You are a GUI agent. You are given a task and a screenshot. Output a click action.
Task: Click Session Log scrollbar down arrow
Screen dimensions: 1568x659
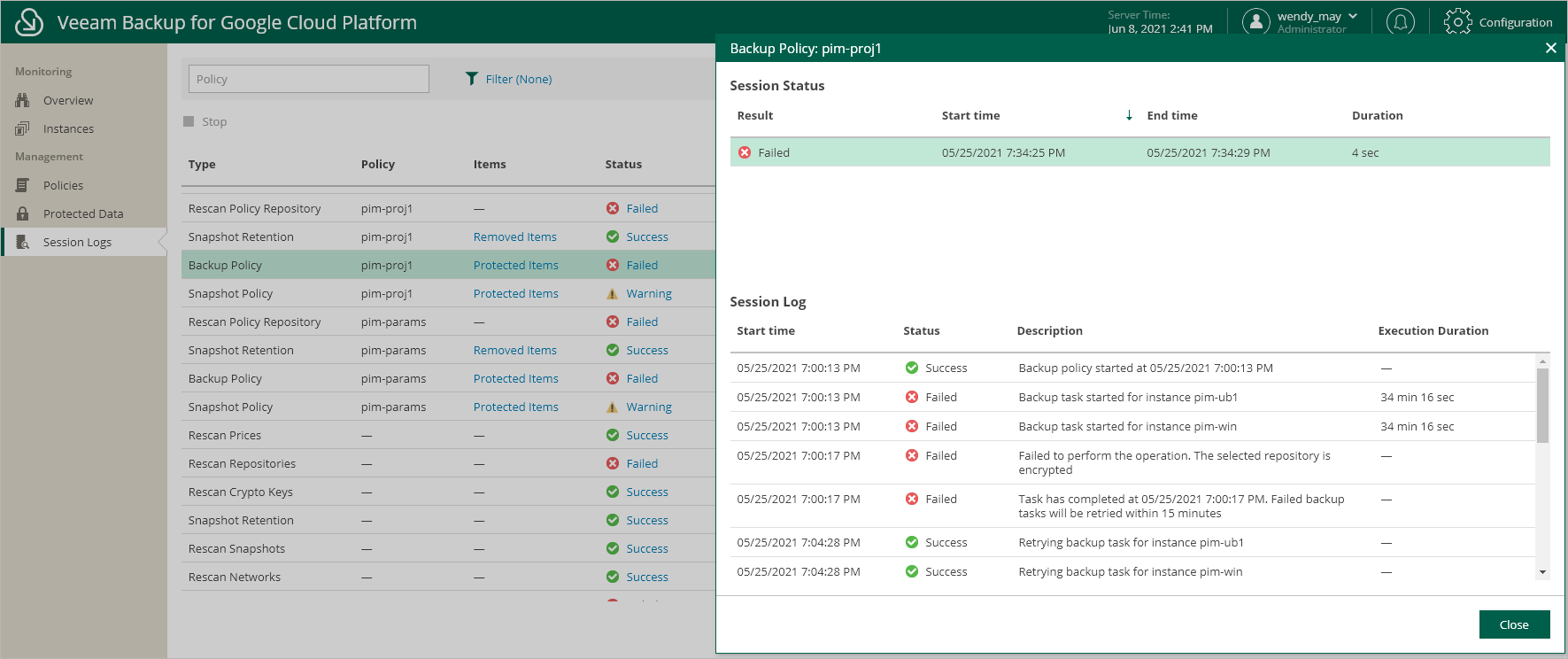click(x=1542, y=572)
